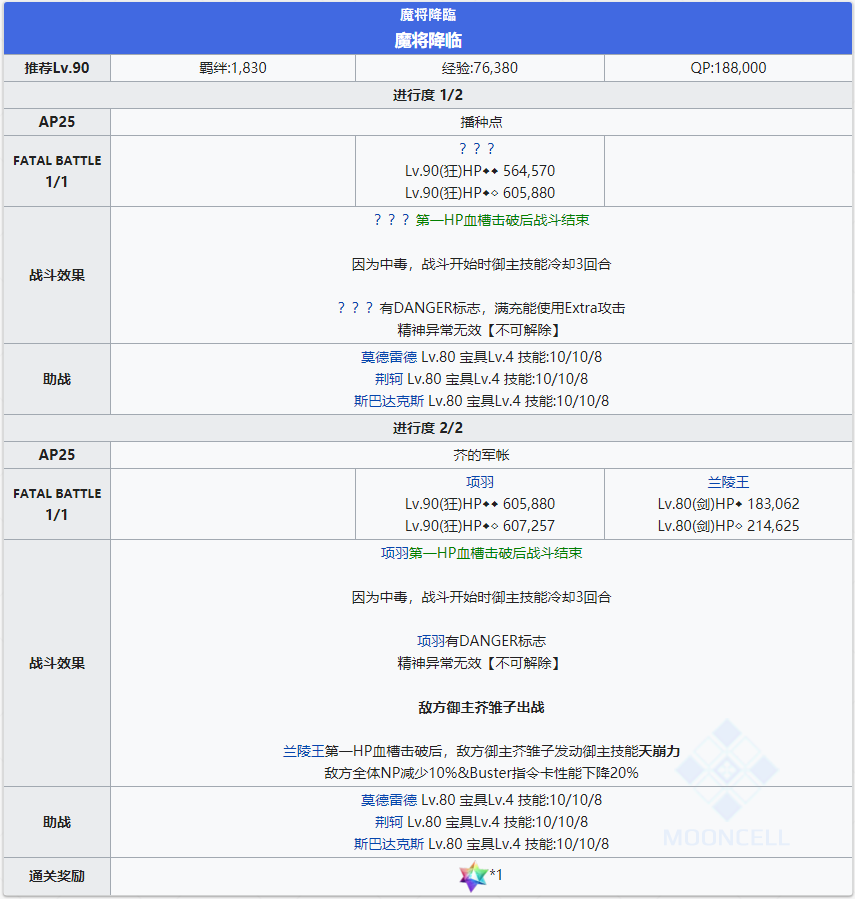Select the 通关奖励 label cell
This screenshot has height=899, width=855.
click(x=57, y=877)
